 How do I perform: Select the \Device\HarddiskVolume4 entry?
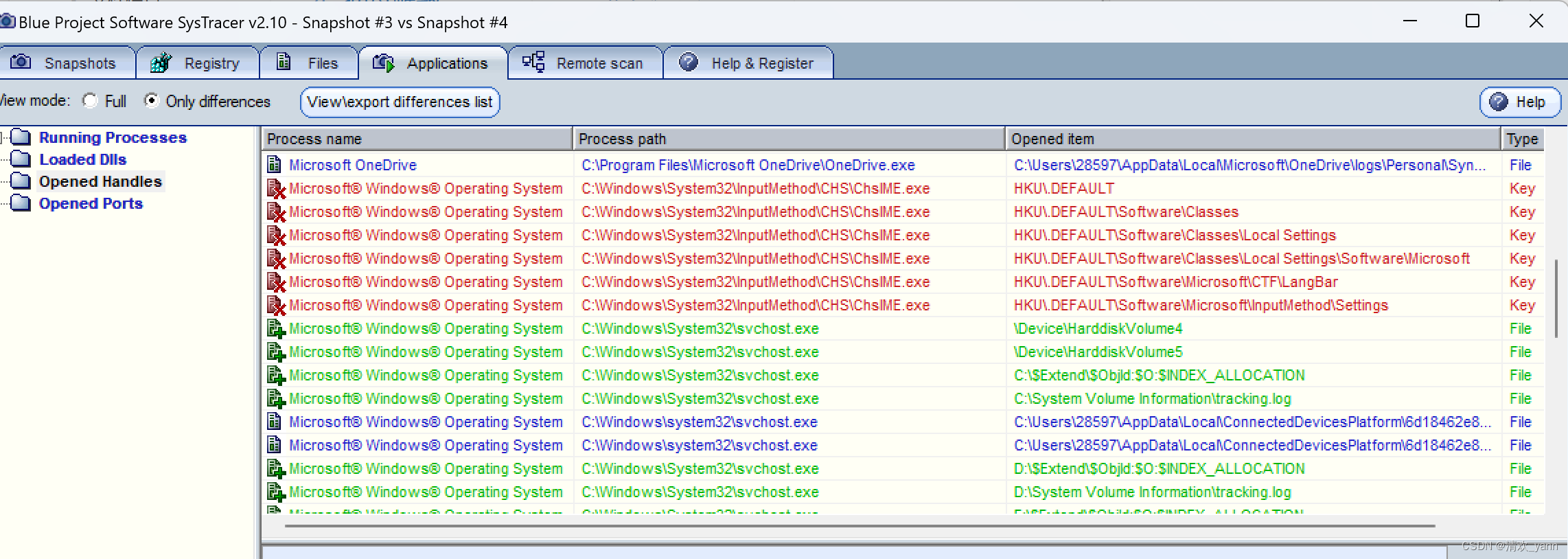pos(1098,328)
